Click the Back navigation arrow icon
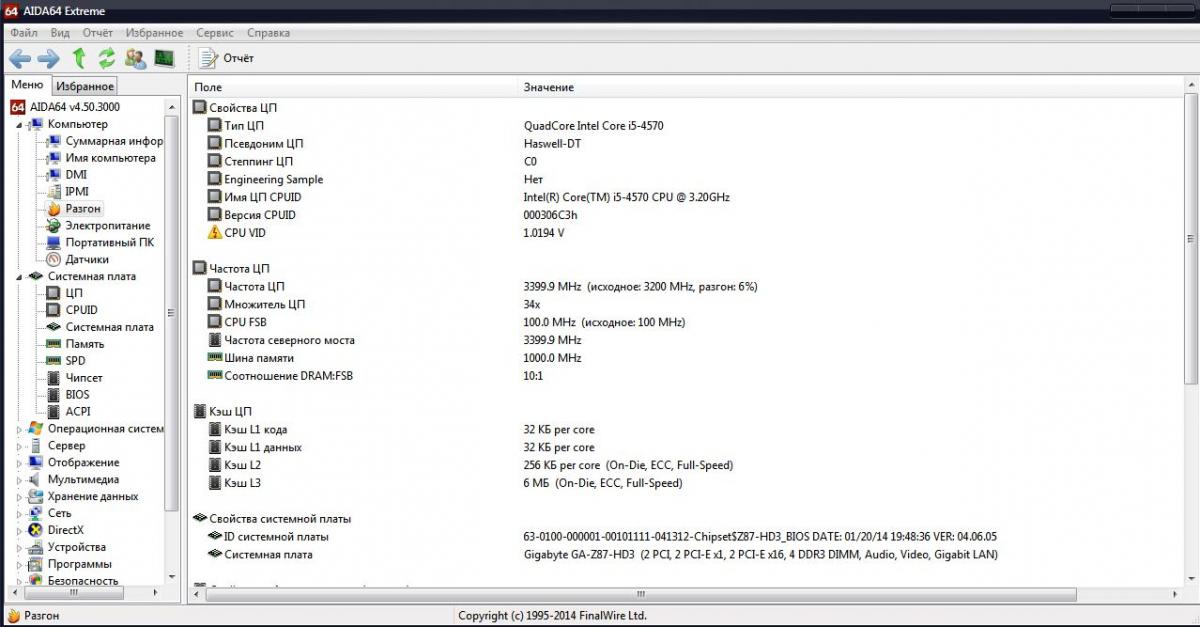 point(20,58)
